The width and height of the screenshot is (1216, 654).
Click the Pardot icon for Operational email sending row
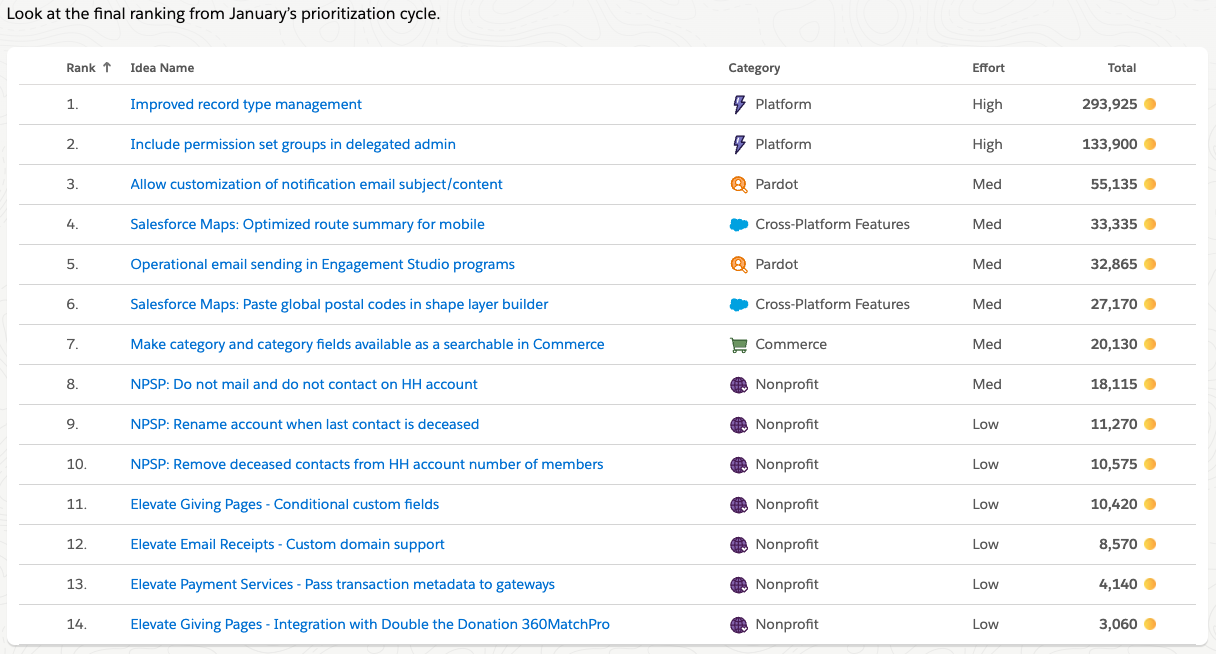click(739, 264)
